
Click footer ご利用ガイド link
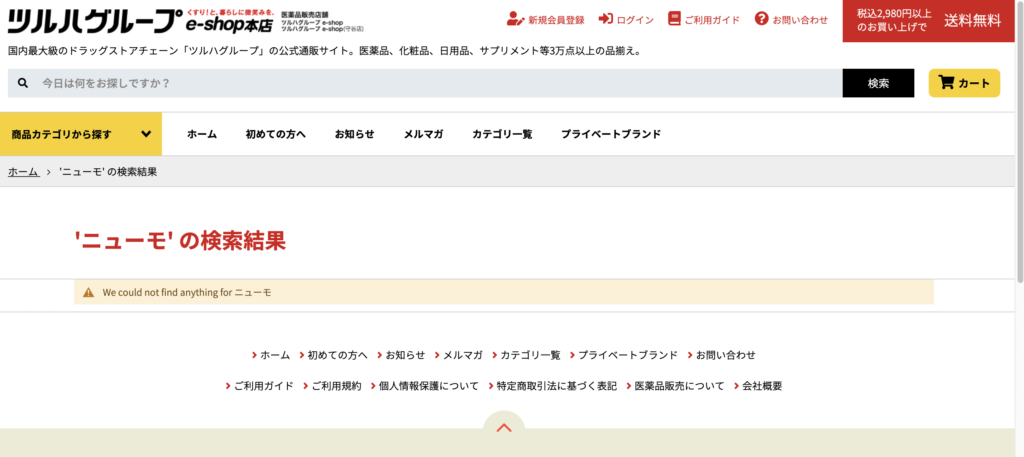(264, 386)
